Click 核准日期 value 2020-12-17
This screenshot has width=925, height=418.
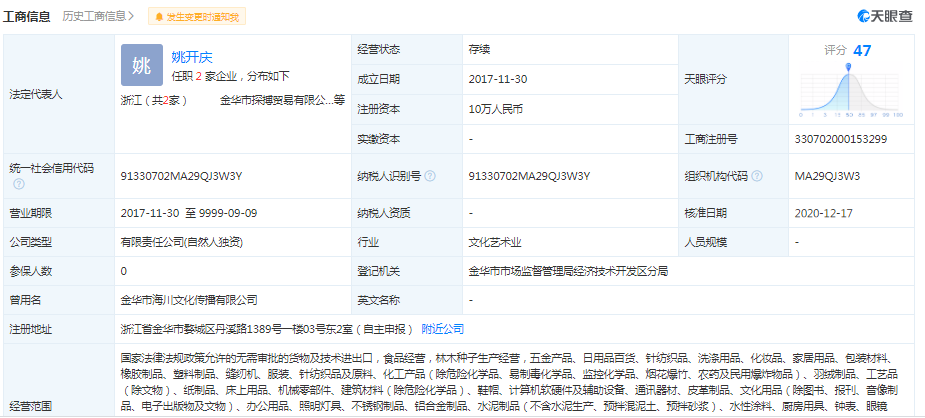(824, 213)
